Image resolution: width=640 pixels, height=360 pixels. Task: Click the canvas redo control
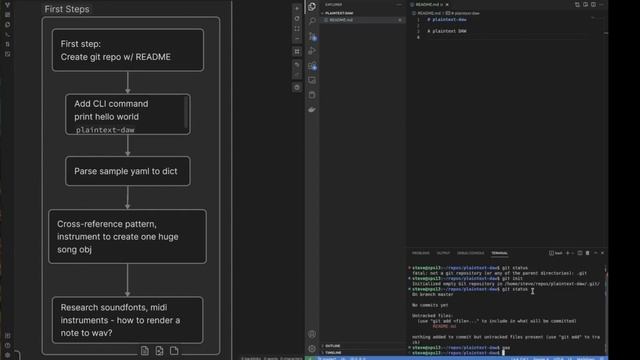tap(297, 75)
